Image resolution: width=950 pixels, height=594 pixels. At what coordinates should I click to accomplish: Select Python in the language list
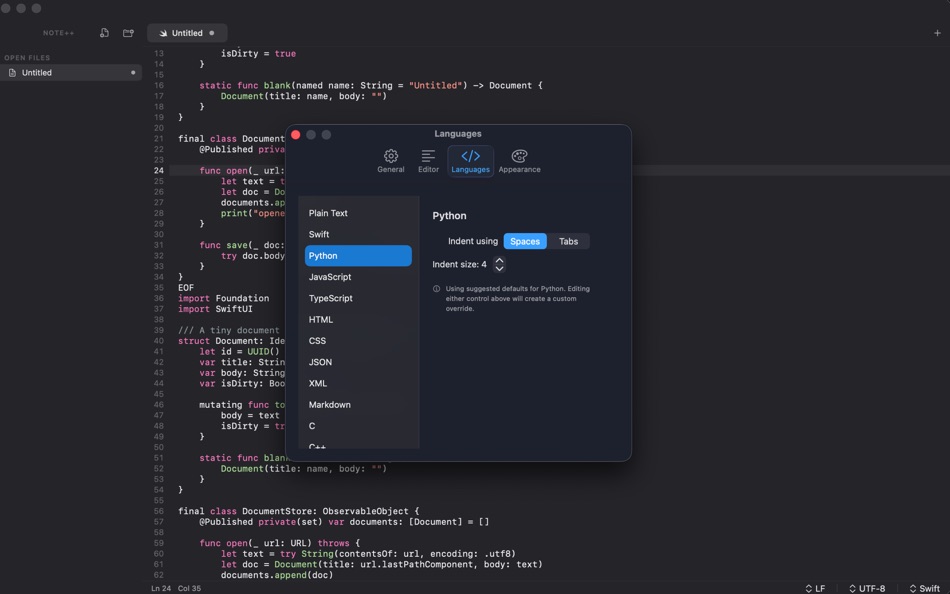[358, 256]
